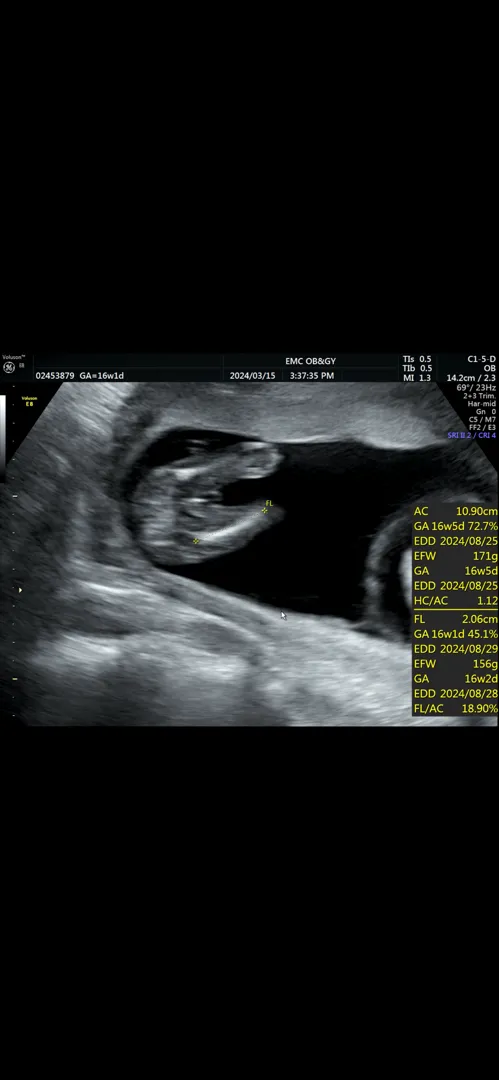Click the GA 16w5d 72.7% row
Viewport: 499px width, 1080px height.
(x=455, y=526)
